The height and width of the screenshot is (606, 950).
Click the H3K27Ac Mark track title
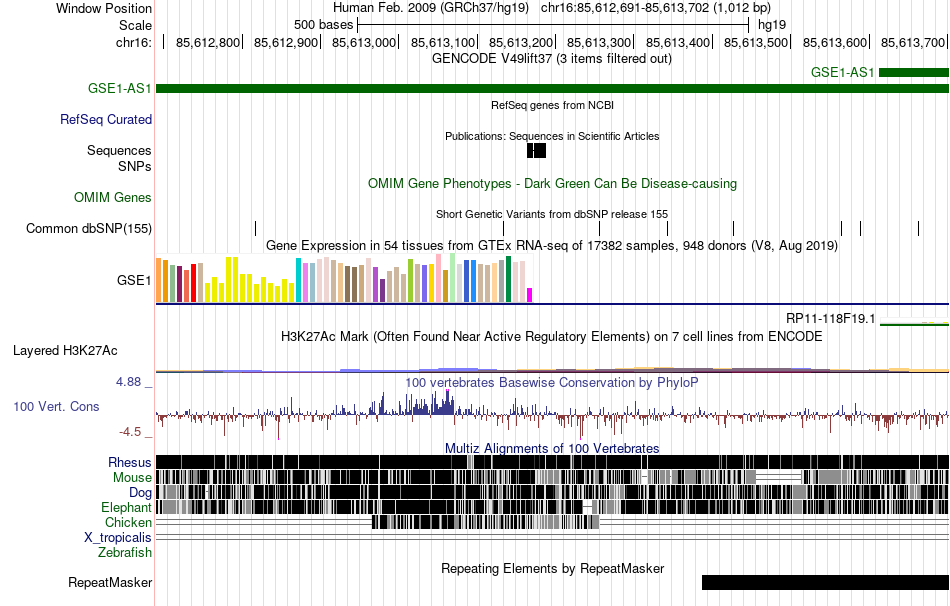(552, 336)
